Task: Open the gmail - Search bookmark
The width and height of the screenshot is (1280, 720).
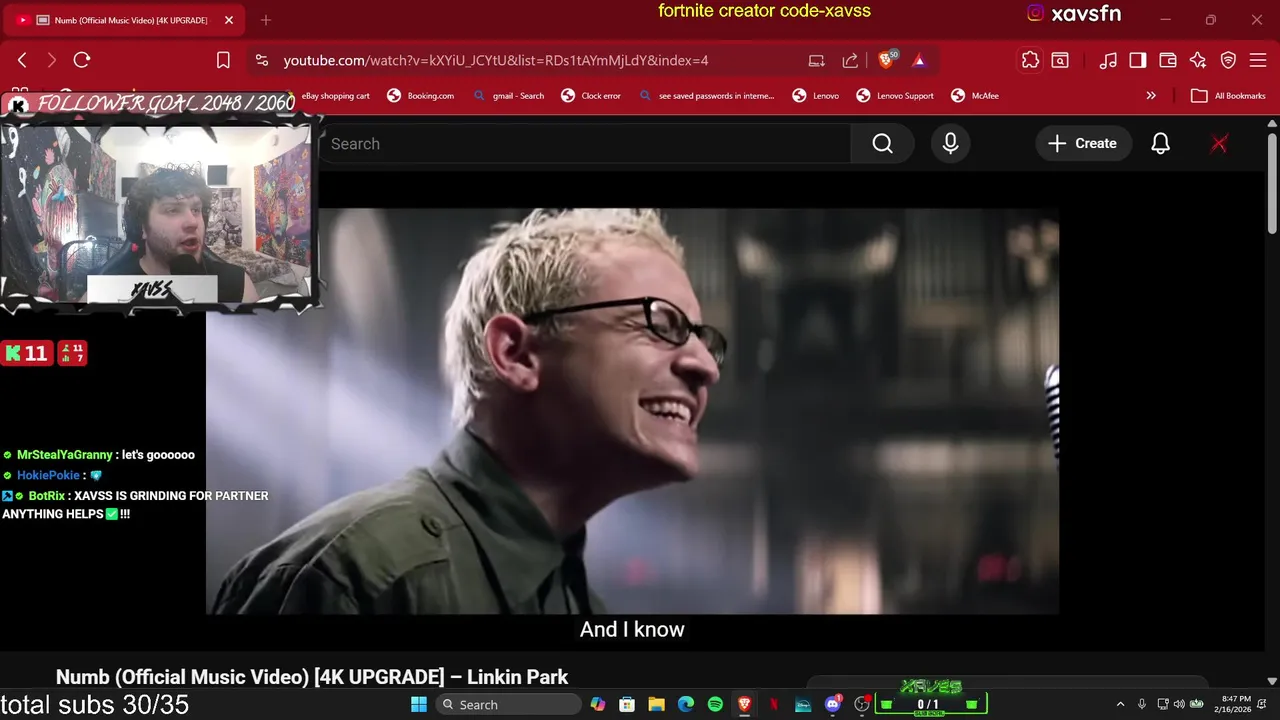Action: tap(509, 96)
